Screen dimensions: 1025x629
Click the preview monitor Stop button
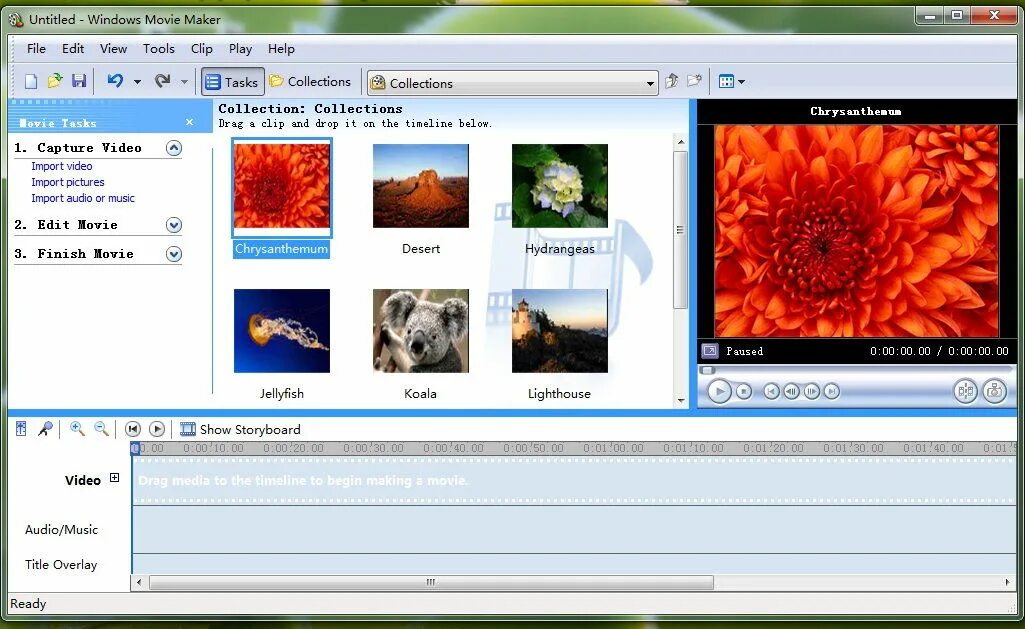click(x=744, y=392)
